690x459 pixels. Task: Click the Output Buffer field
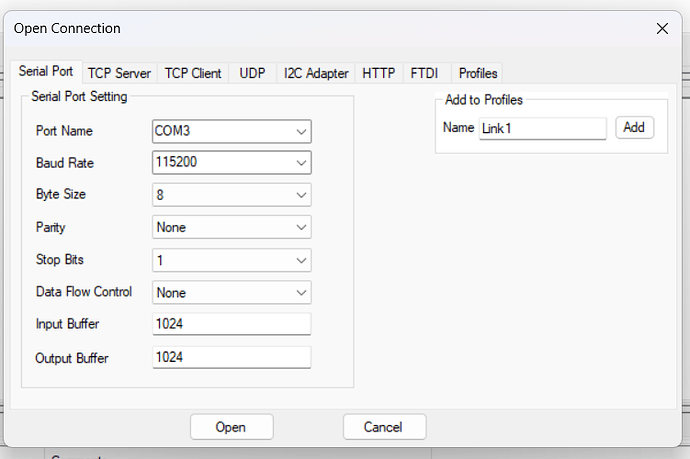coord(231,357)
